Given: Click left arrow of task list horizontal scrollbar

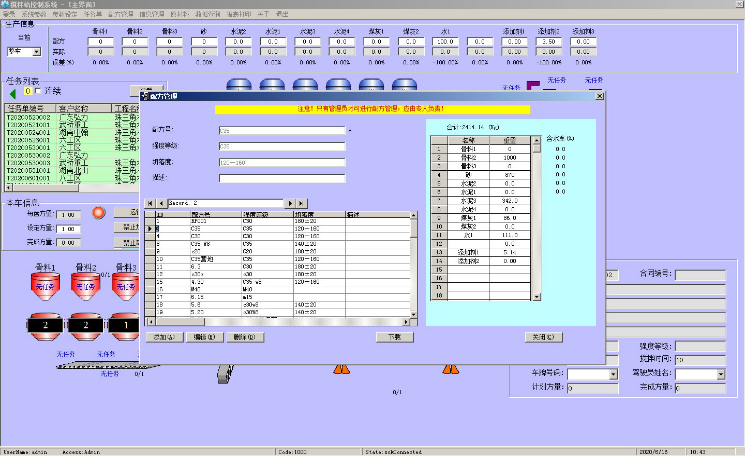Looking at the screenshot, I should [9, 188].
